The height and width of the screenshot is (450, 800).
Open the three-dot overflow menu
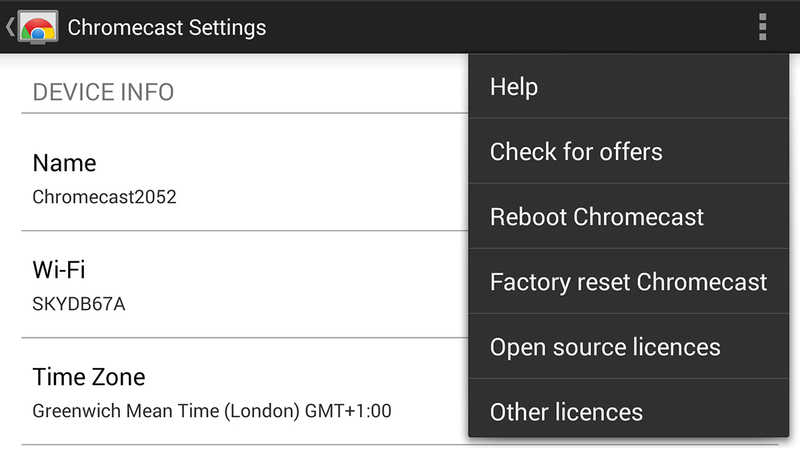(x=762, y=27)
